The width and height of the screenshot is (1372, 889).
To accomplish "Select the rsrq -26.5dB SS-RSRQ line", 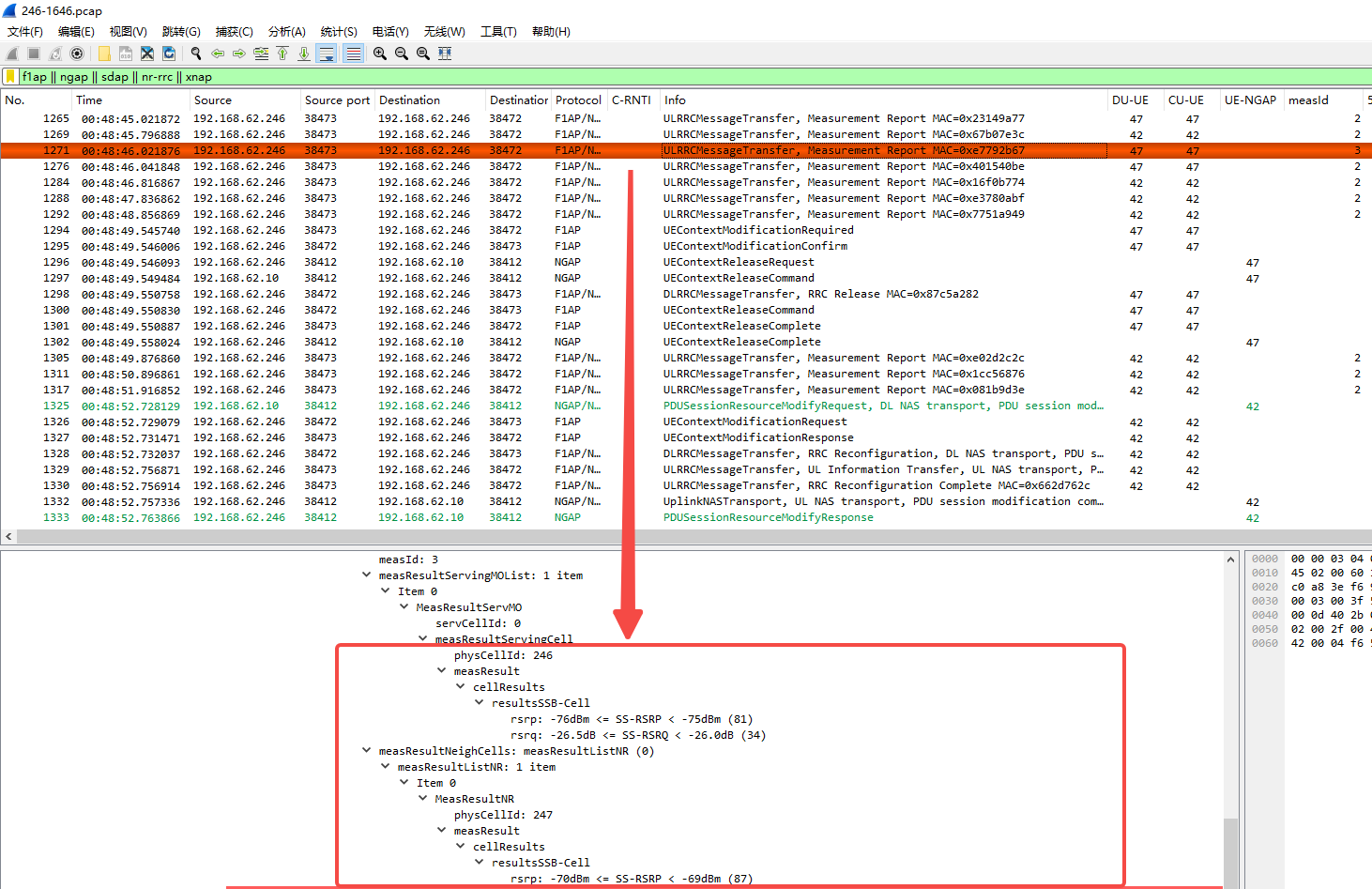I will tap(638, 735).
